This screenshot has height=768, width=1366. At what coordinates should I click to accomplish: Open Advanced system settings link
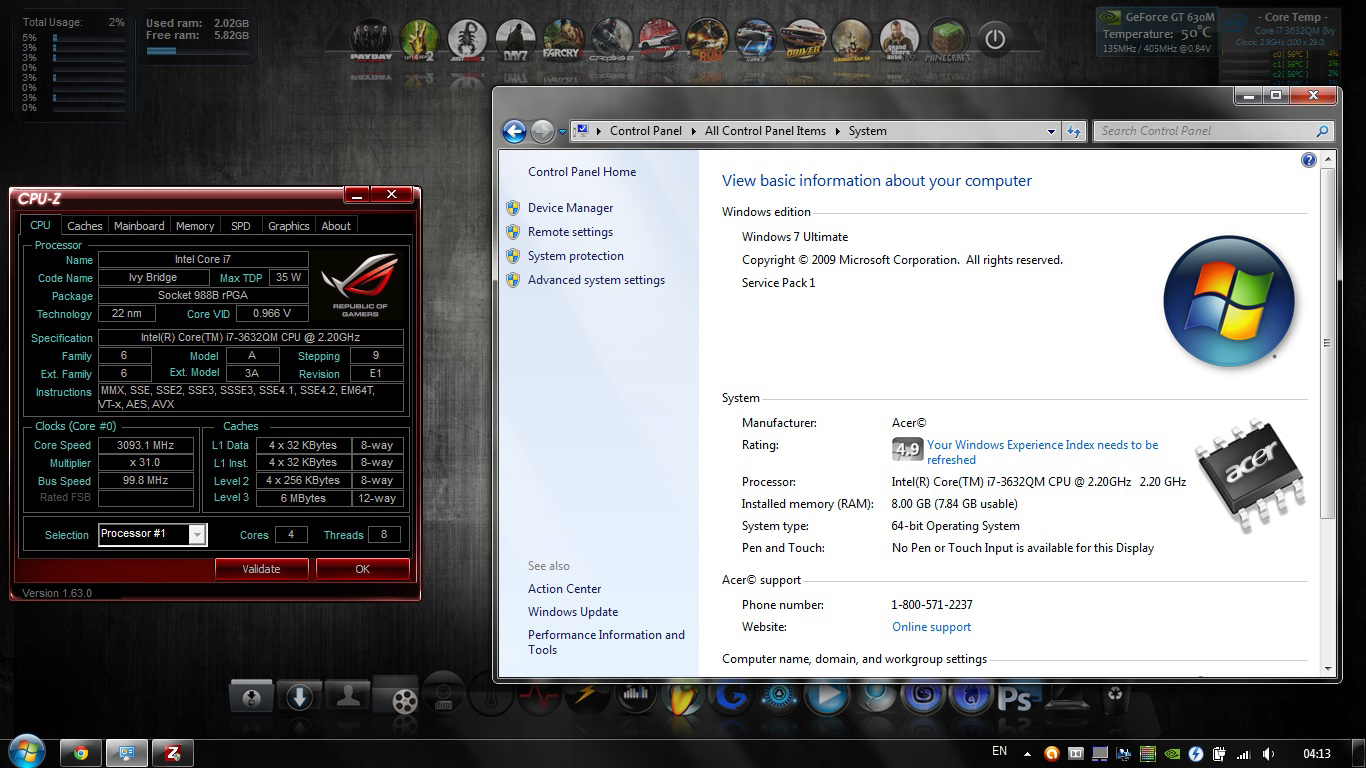point(596,280)
